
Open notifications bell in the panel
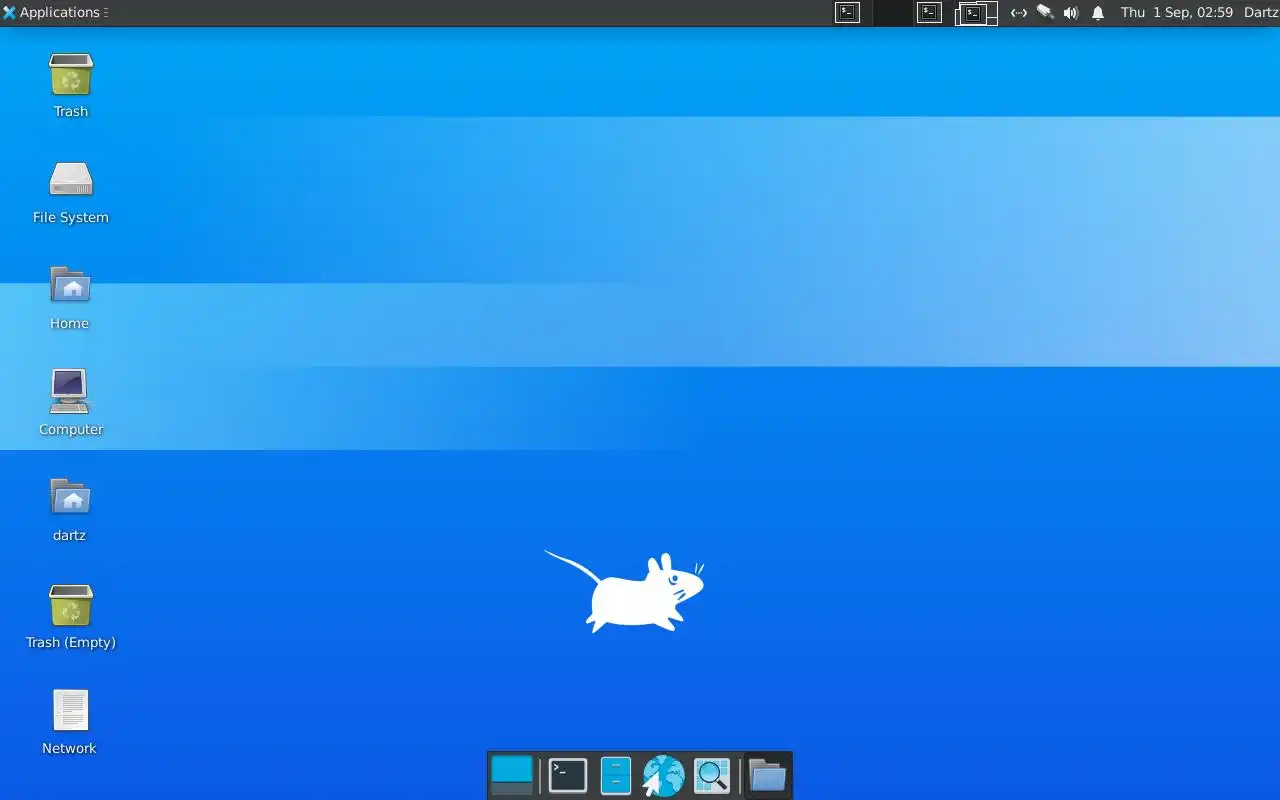pyautogui.click(x=1098, y=13)
